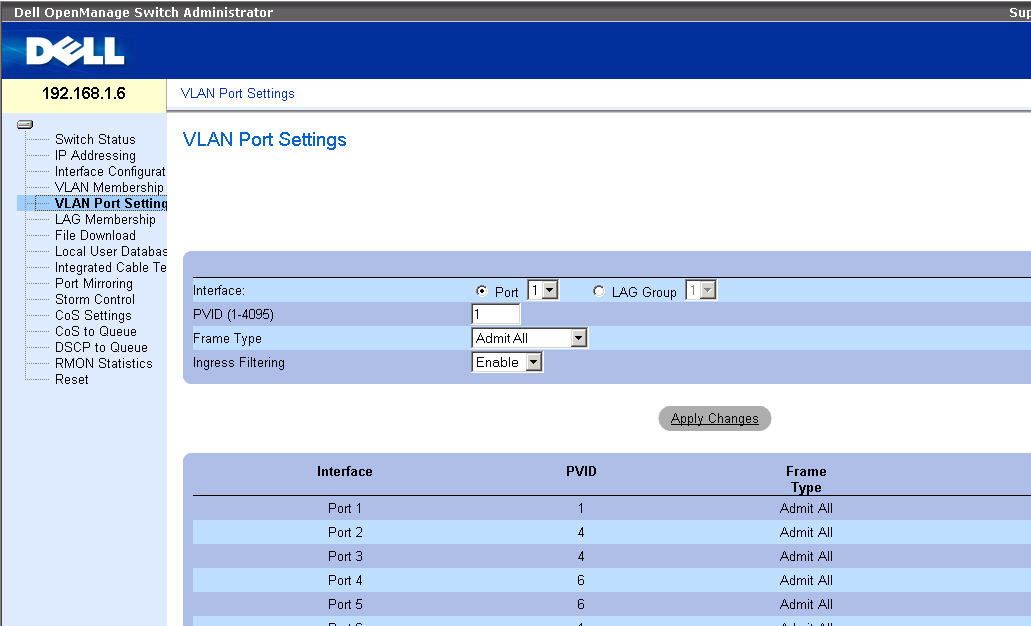Screen dimensions: 1031x626
Task: Click the VLAN Port Settings page heading
Action: (x=264, y=139)
